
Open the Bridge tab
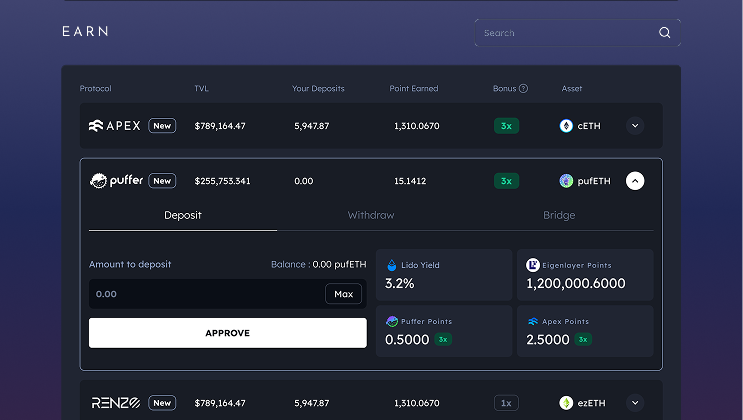pos(559,215)
